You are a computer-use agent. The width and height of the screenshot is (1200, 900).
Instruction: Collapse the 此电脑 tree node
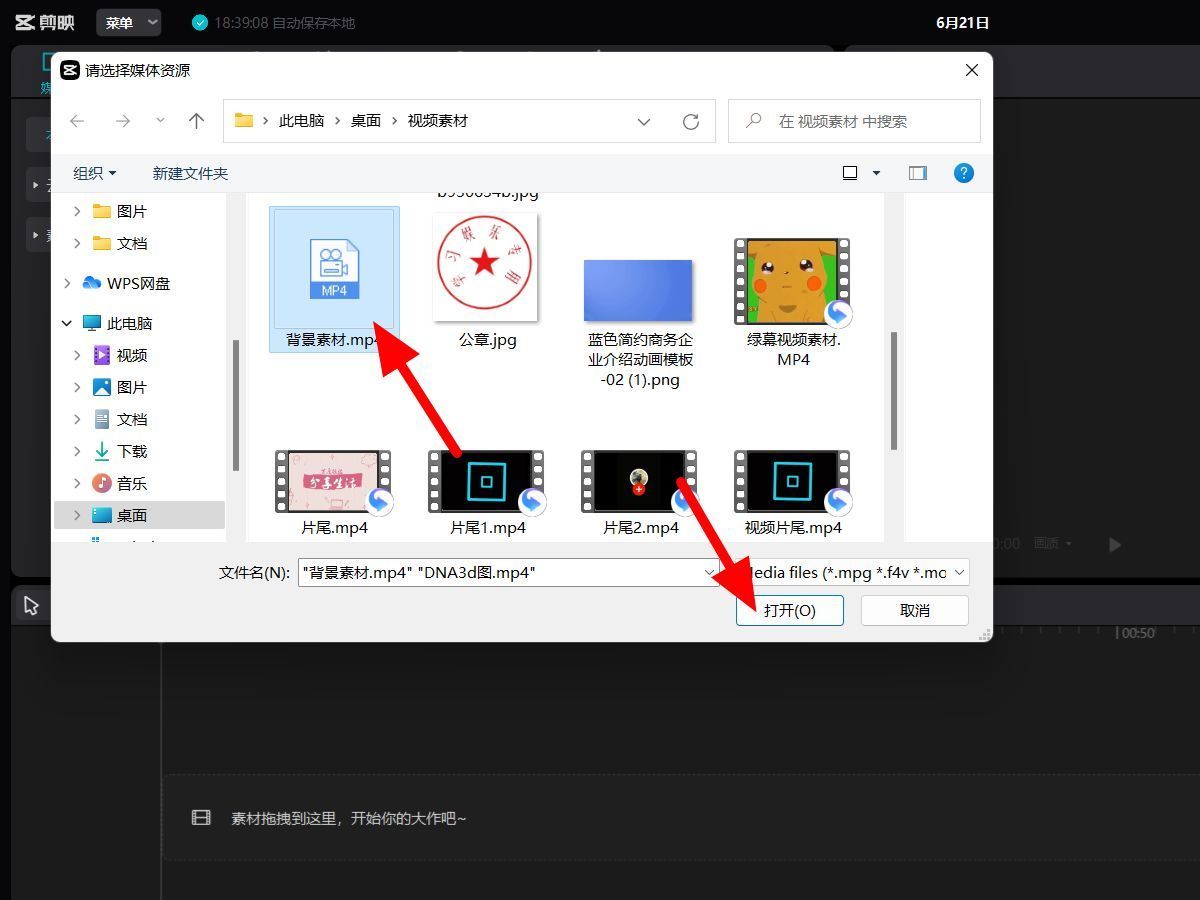click(67, 323)
